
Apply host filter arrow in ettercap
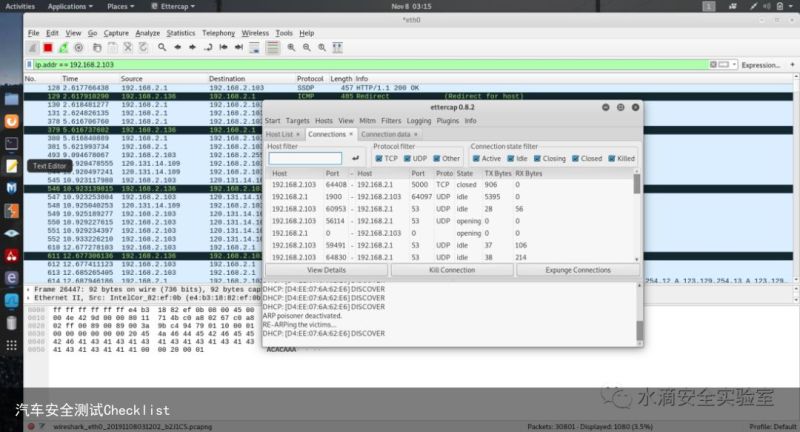pos(356,158)
